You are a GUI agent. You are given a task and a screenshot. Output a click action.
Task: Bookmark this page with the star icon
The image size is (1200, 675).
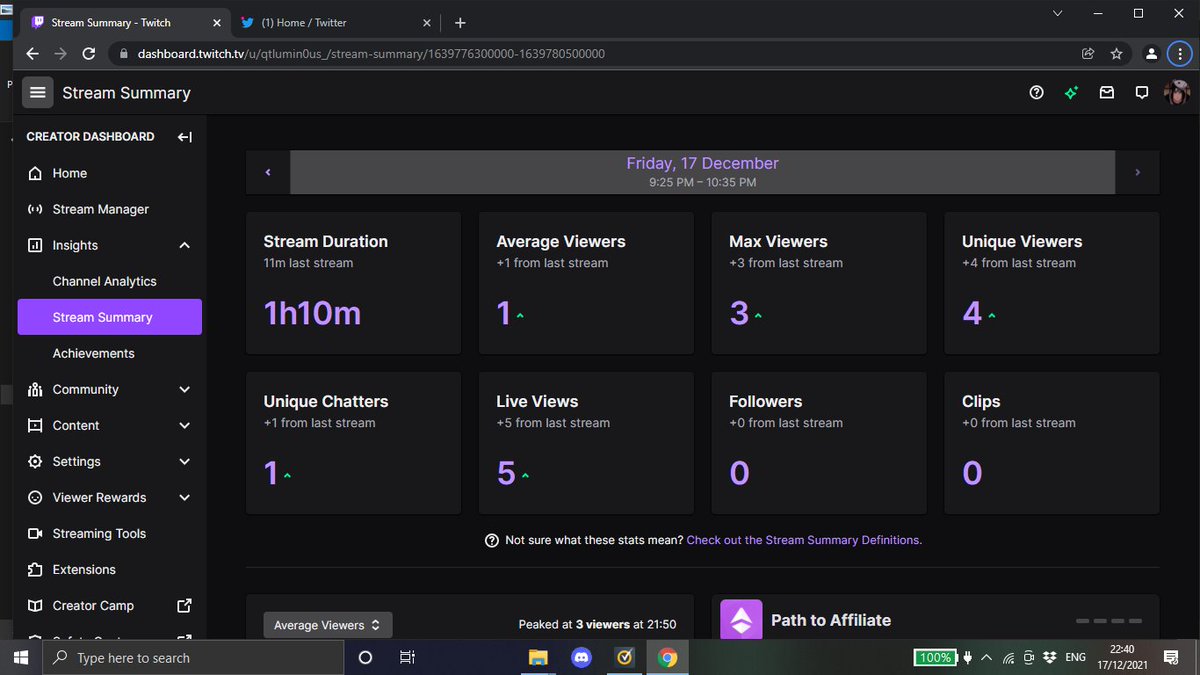click(1117, 54)
